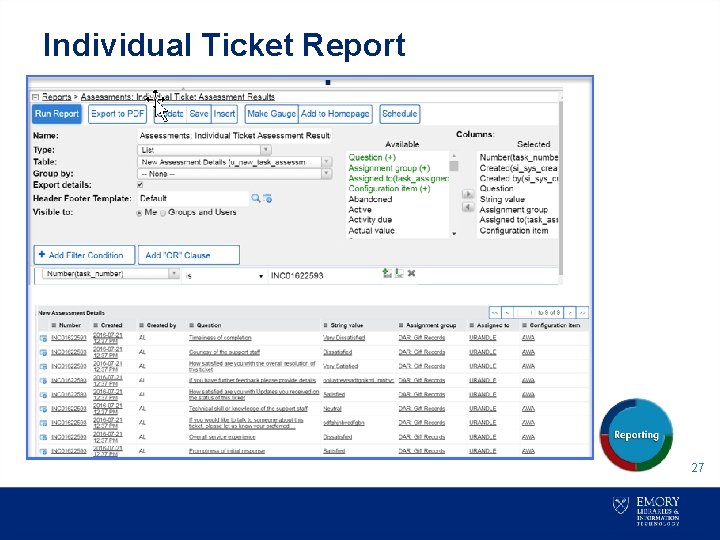Viewport: 720px width, 540px height.
Task: Add report to Homepage
Action: click(335, 114)
